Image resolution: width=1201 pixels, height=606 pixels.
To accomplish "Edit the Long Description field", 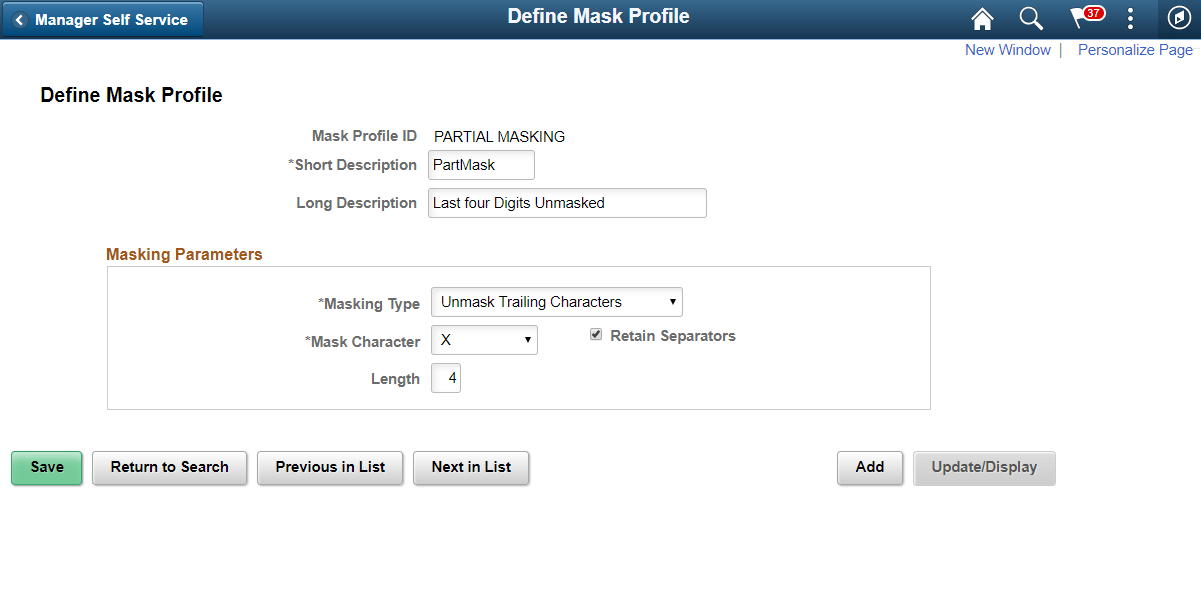I will (x=567, y=202).
